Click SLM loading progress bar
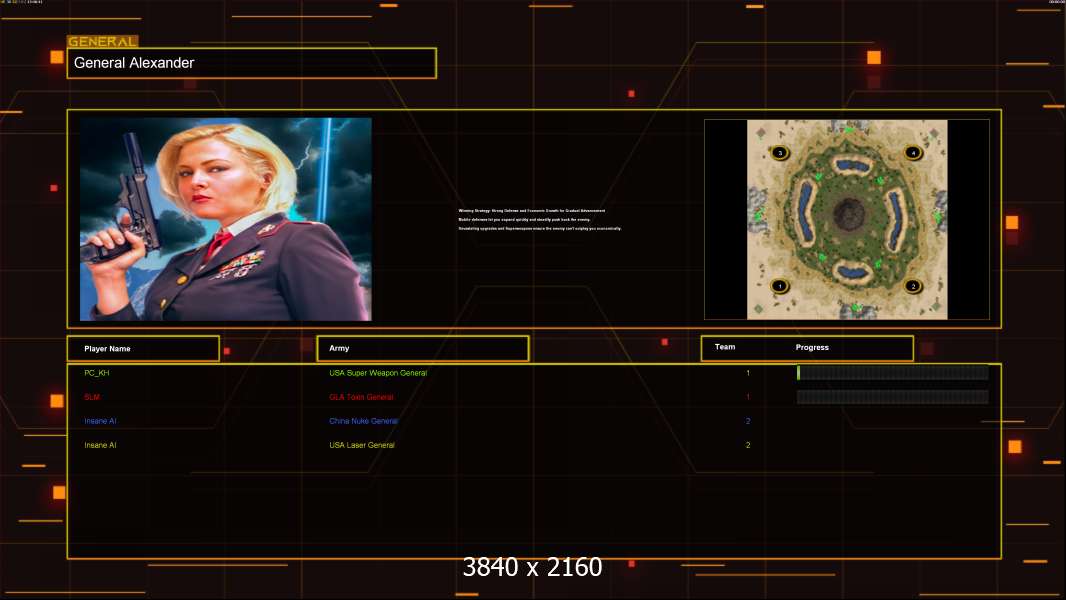1066x600 pixels. coord(893,397)
